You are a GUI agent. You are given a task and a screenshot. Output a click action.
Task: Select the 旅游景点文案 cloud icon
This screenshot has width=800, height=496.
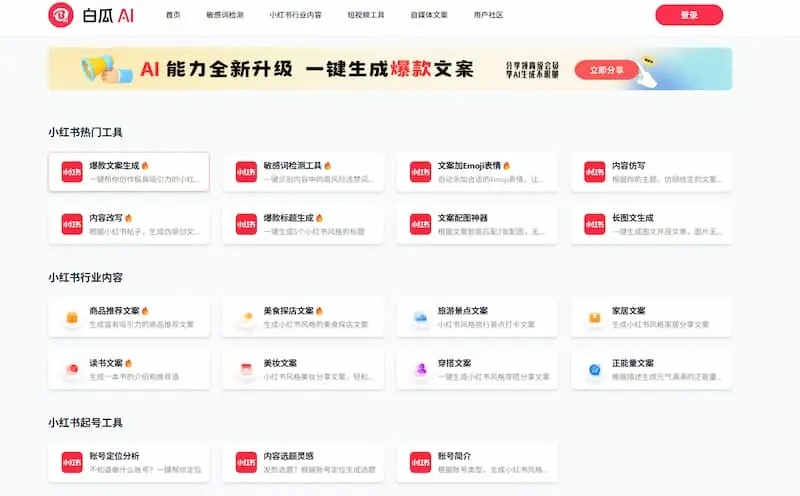coord(420,317)
